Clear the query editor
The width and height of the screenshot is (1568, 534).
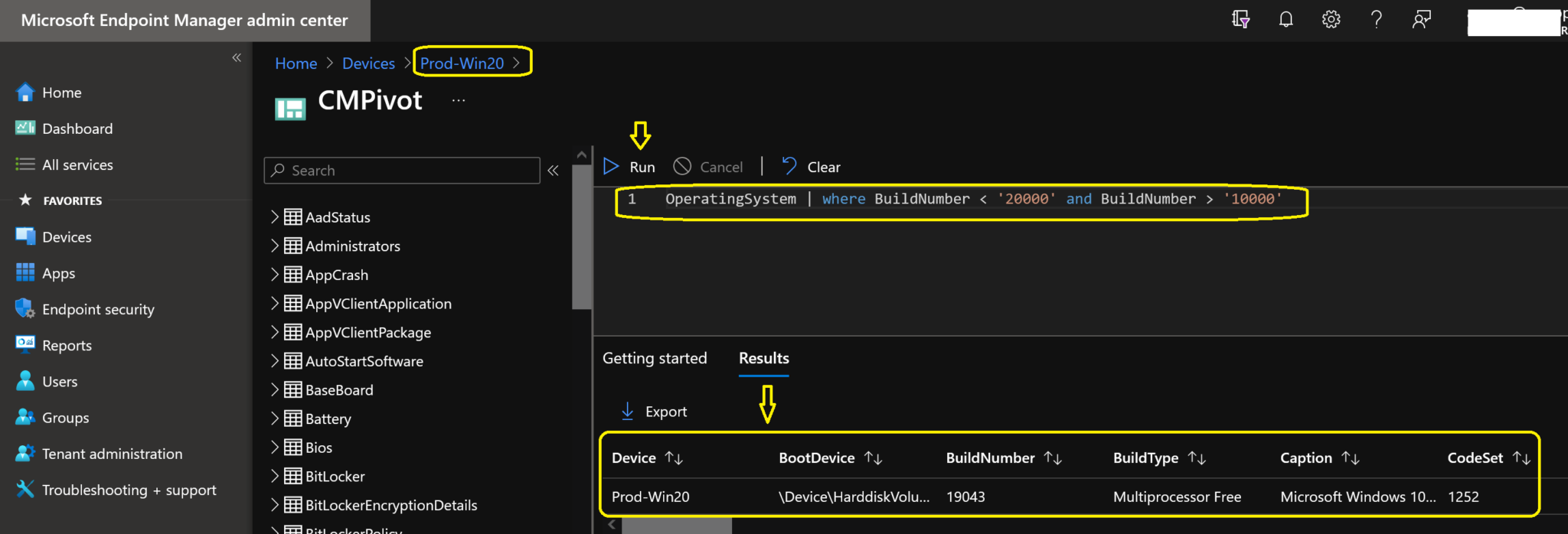tap(811, 167)
